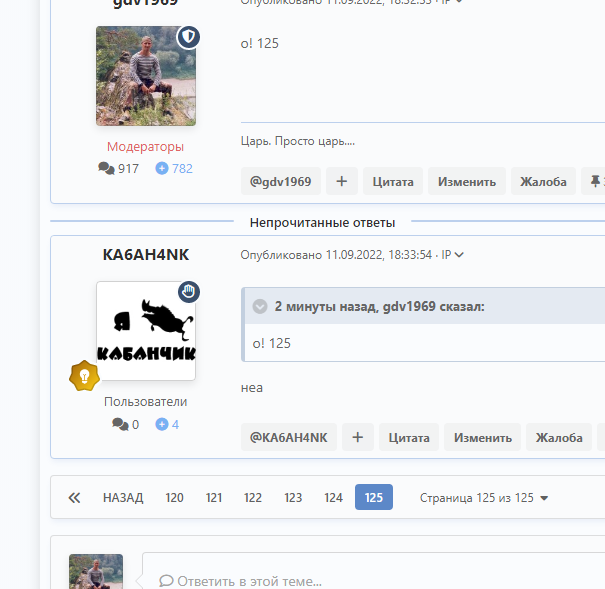Click the moderator shield badge on gdv1969's avatar
The width and height of the screenshot is (605, 589).
tap(188, 37)
